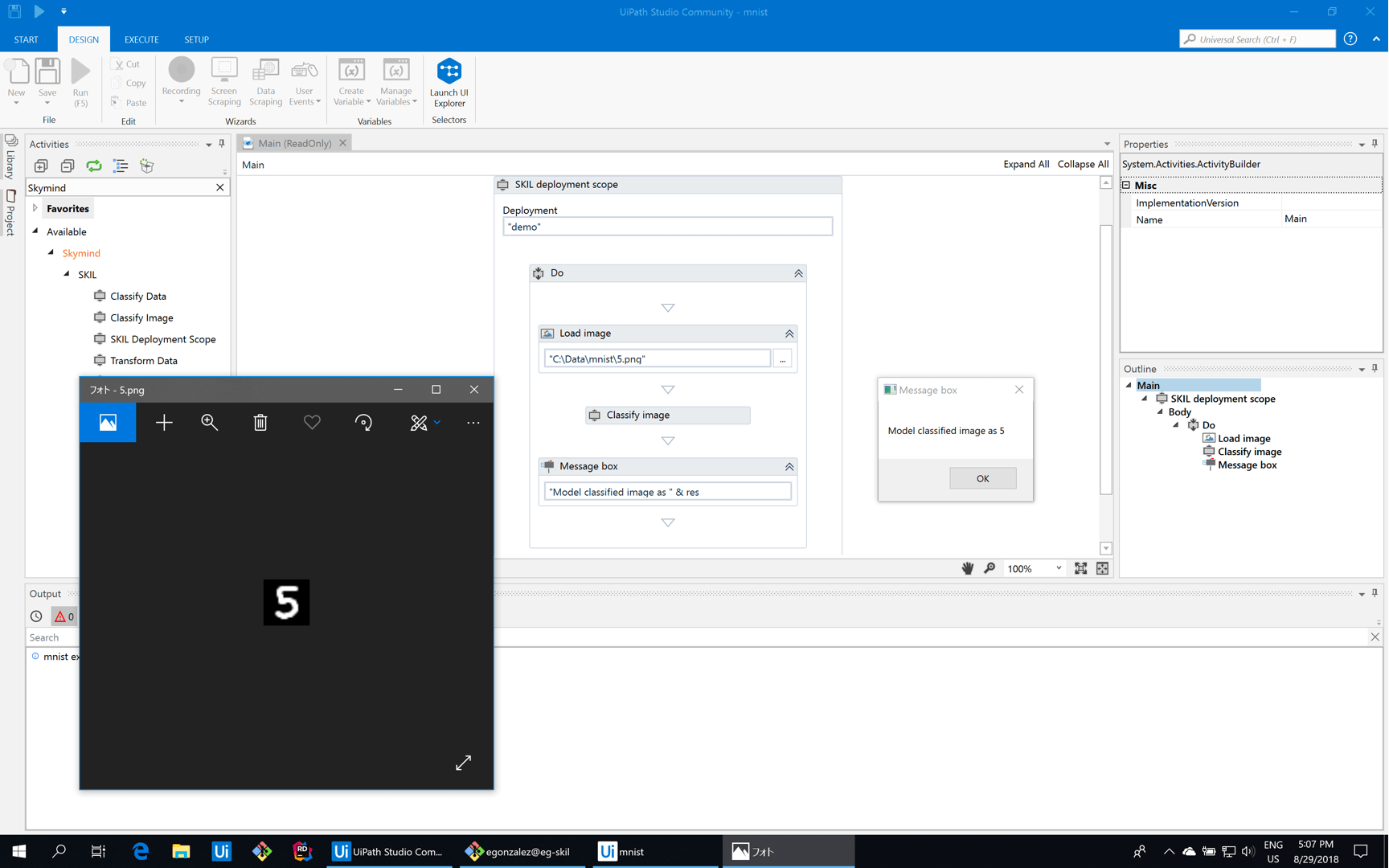Collapse the Misc properties section

click(x=1126, y=185)
